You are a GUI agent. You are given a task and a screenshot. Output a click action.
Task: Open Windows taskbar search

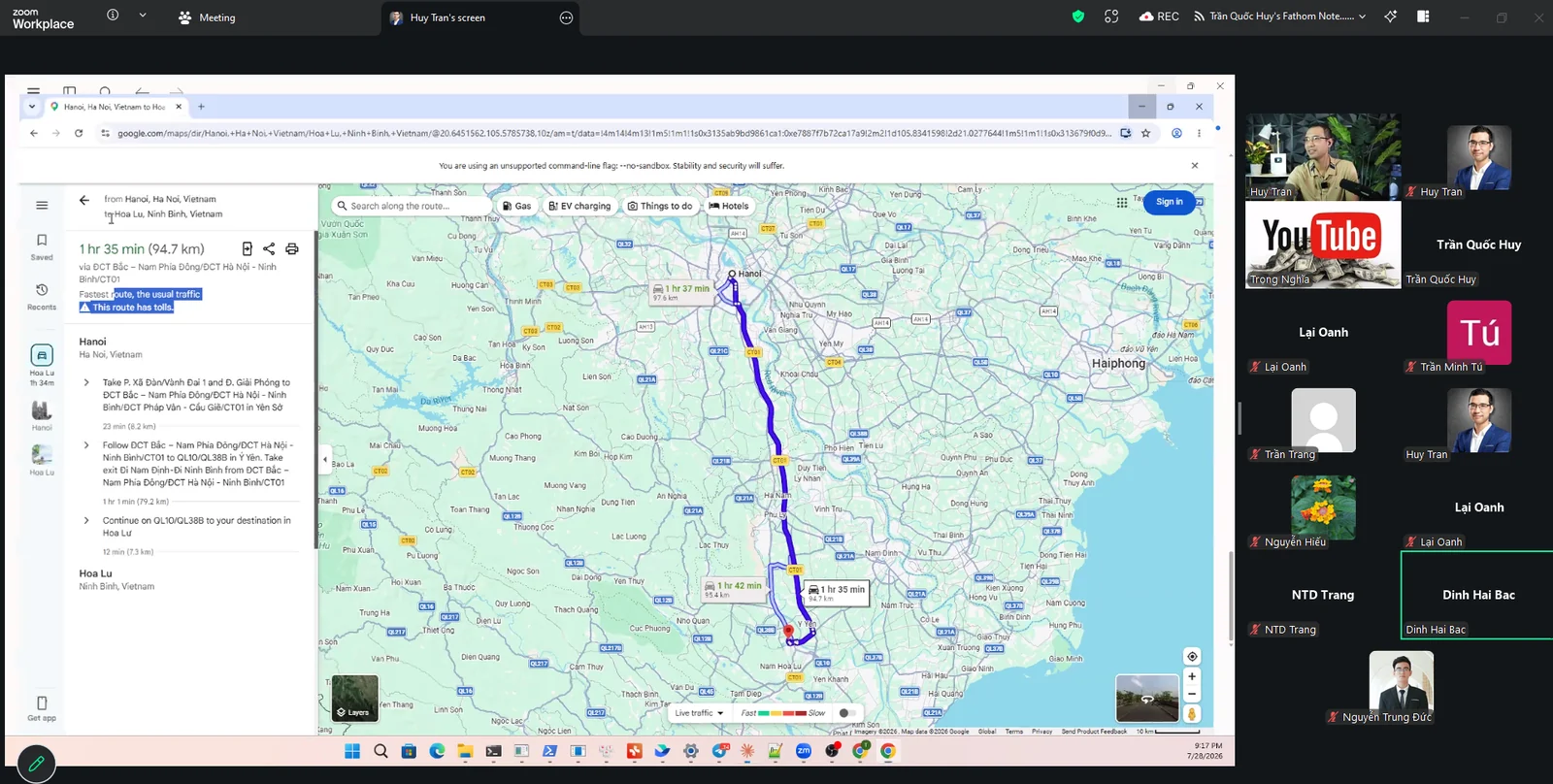click(x=380, y=751)
